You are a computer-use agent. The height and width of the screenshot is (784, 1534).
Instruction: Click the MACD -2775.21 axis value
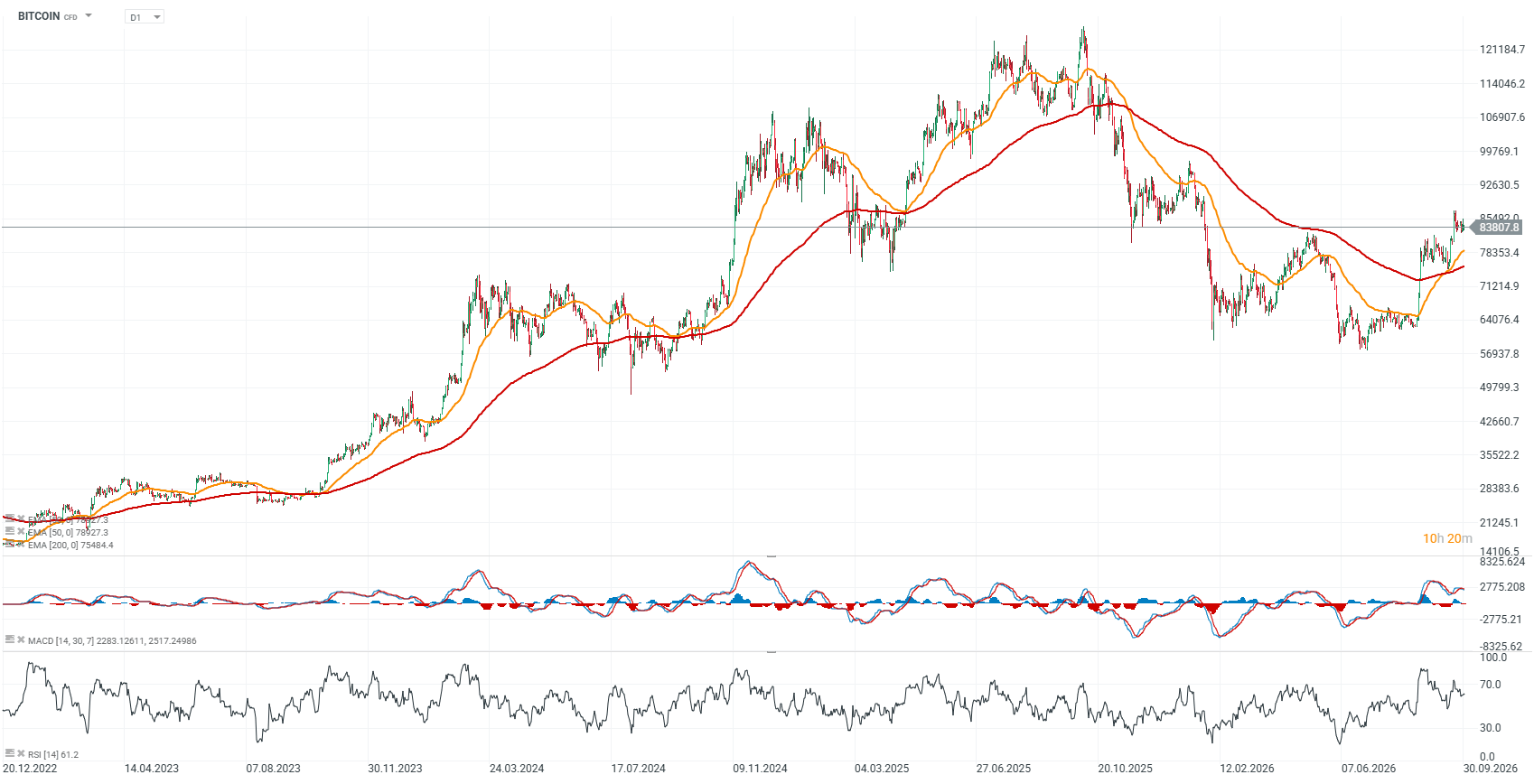[1501, 620]
